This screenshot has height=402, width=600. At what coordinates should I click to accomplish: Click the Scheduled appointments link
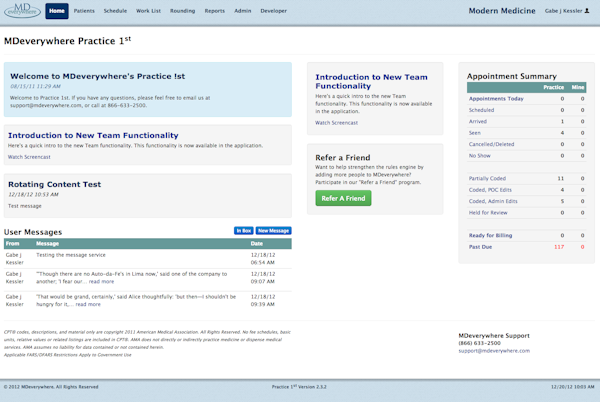click(x=481, y=110)
